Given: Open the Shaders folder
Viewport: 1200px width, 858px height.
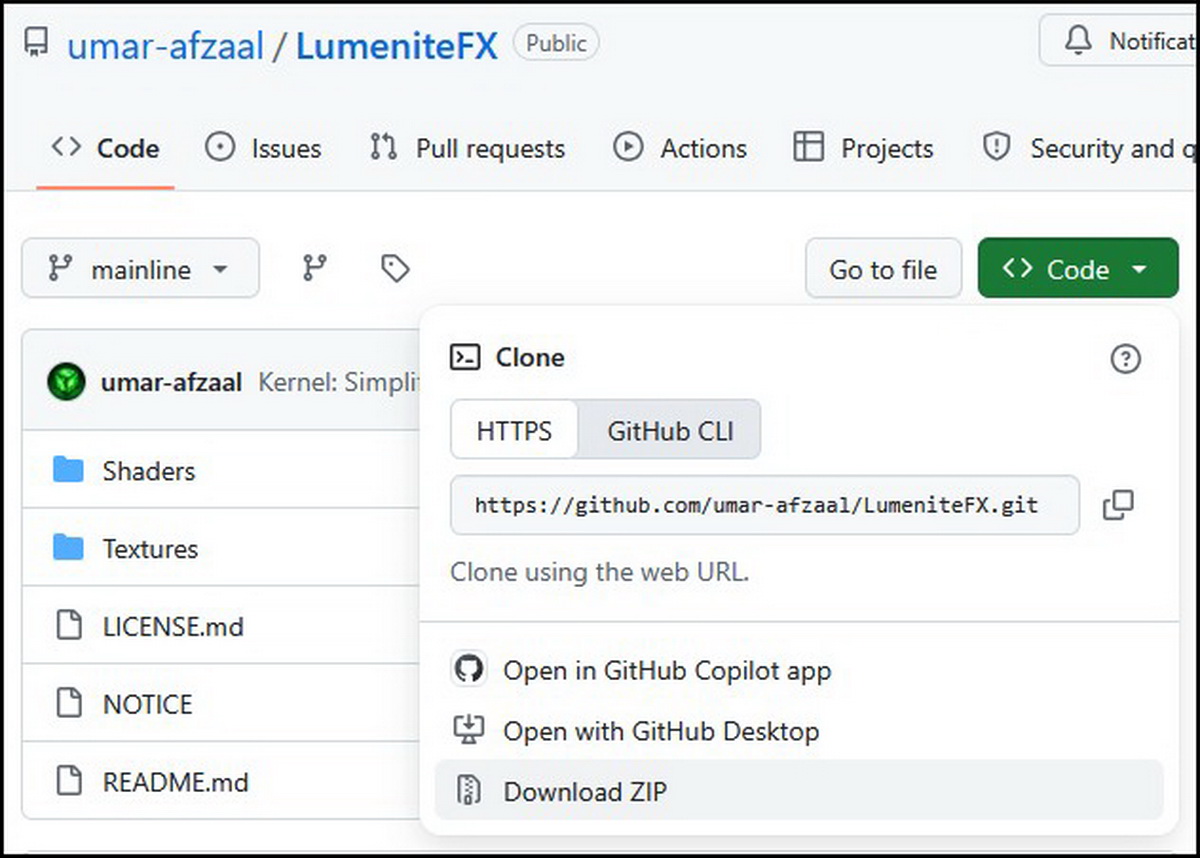Looking at the screenshot, I should tap(149, 470).
